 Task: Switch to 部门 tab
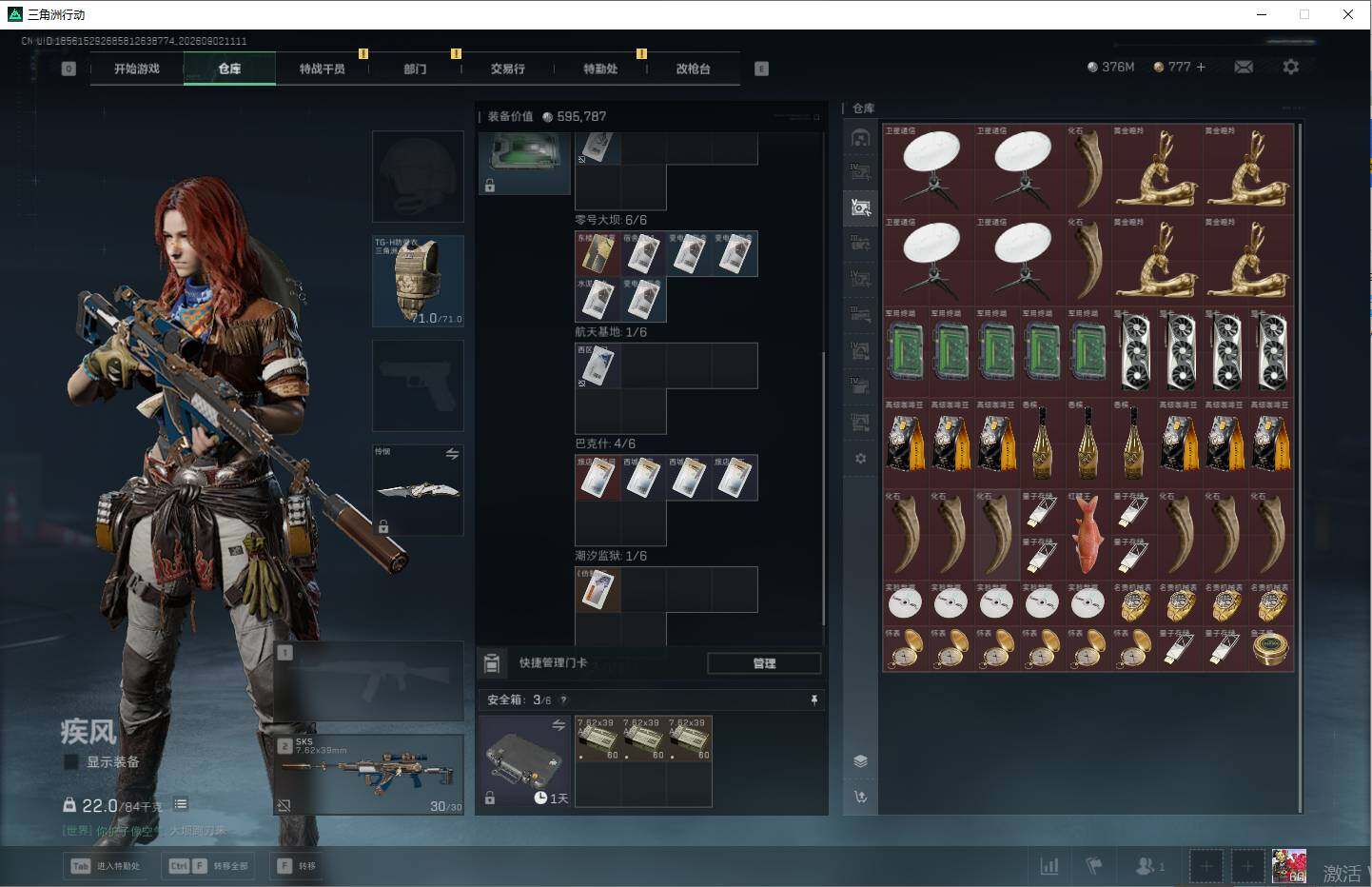click(415, 69)
